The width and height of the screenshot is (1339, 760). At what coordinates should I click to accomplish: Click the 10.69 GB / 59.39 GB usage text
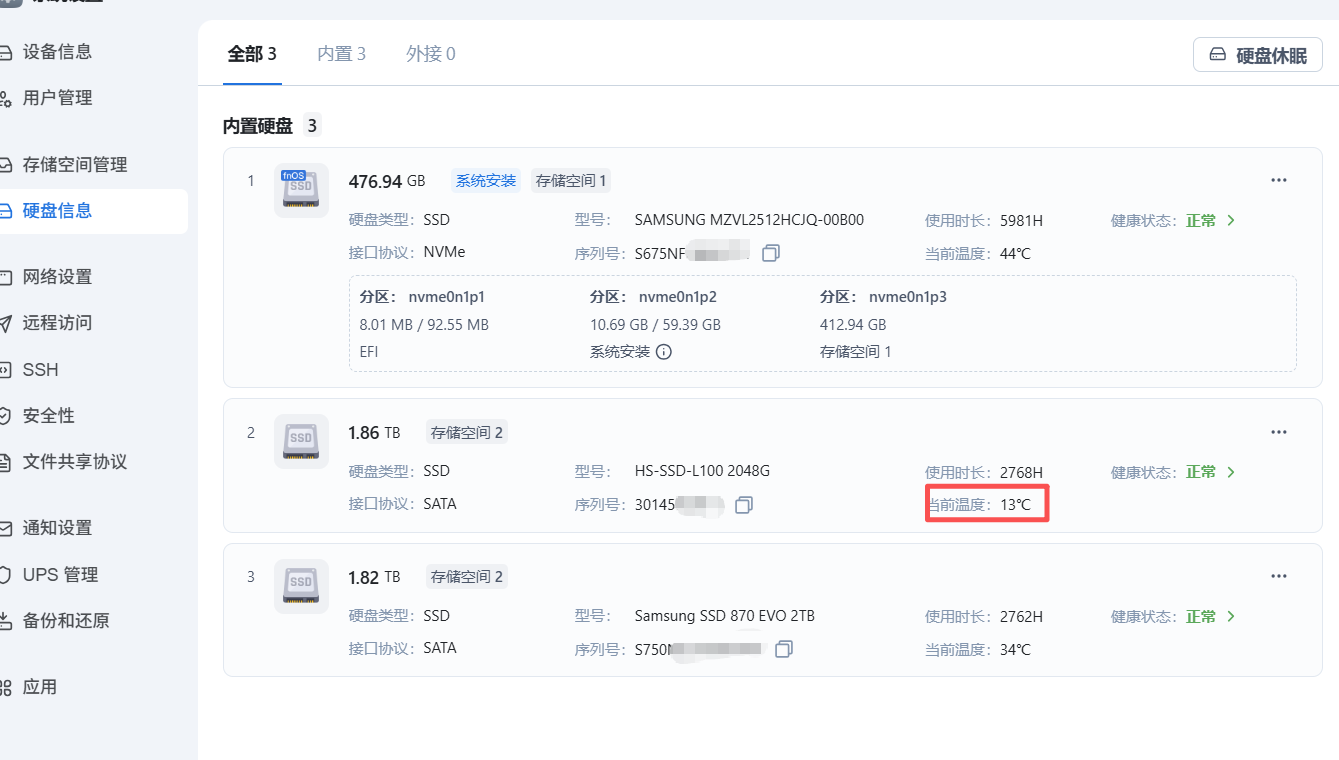point(655,325)
